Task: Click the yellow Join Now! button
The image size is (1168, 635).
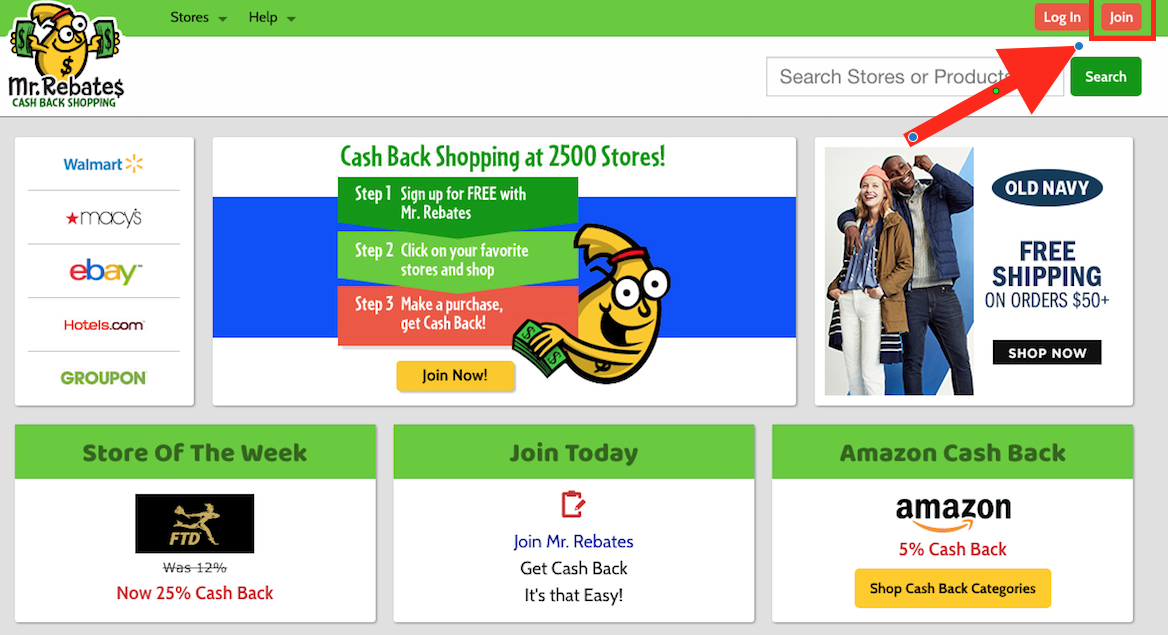Action: [455, 376]
